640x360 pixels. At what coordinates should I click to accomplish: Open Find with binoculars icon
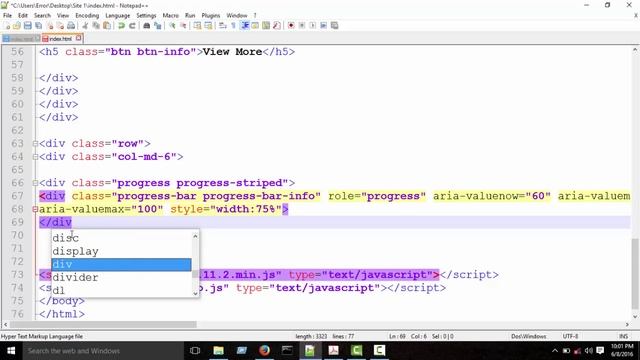147,26
